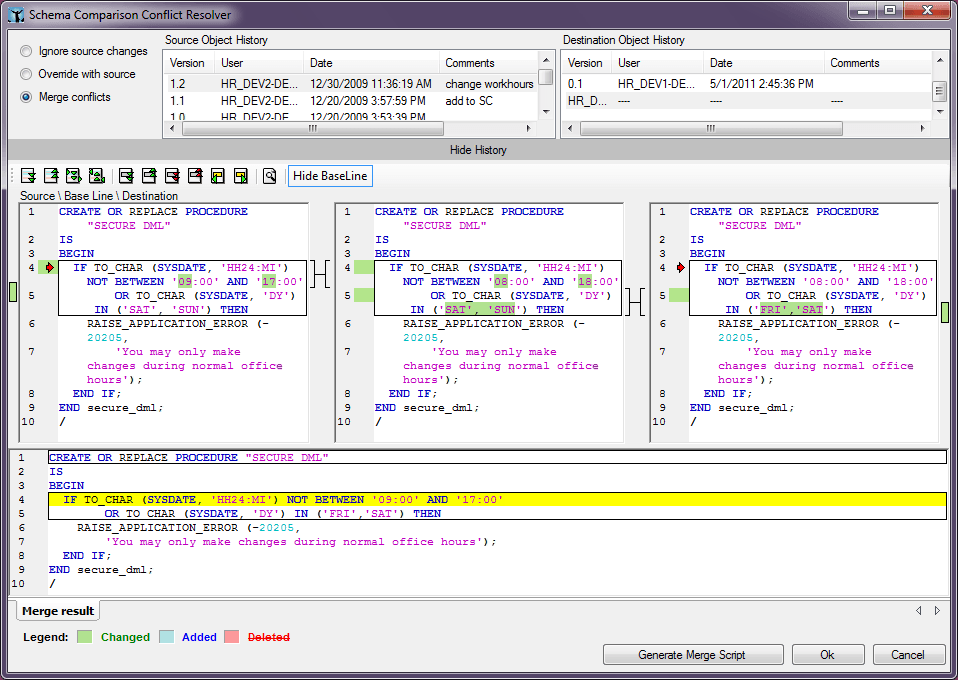Sort Source history by User column
Screen dimensions: 958x680
click(x=259, y=63)
